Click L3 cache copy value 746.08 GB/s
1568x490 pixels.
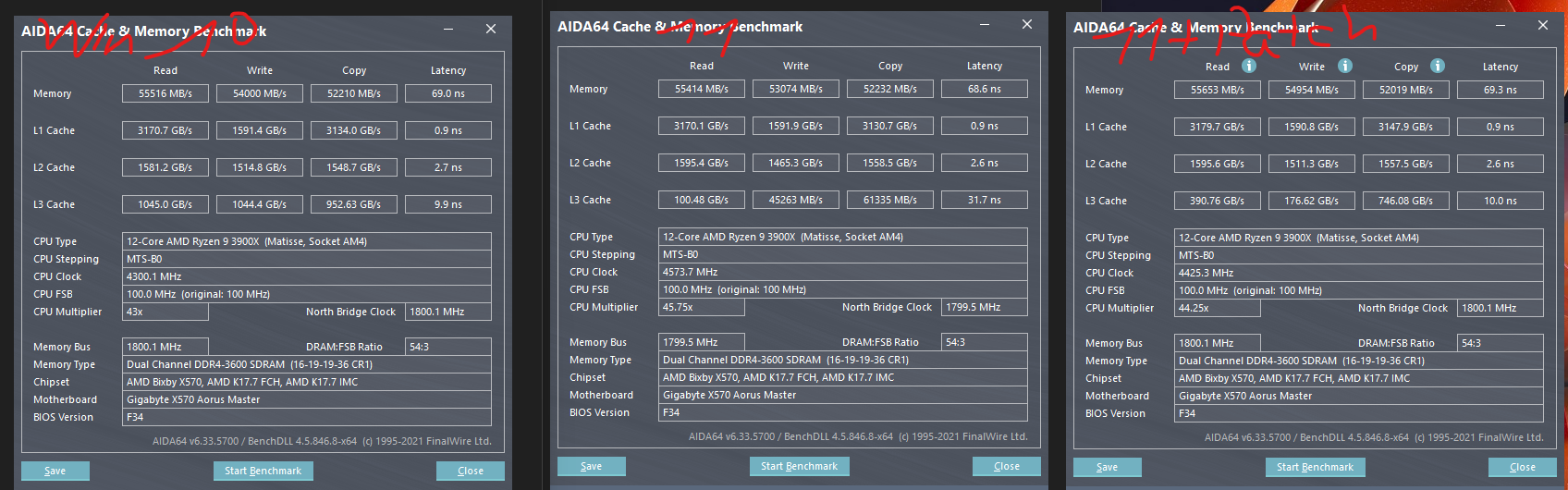(x=1406, y=201)
